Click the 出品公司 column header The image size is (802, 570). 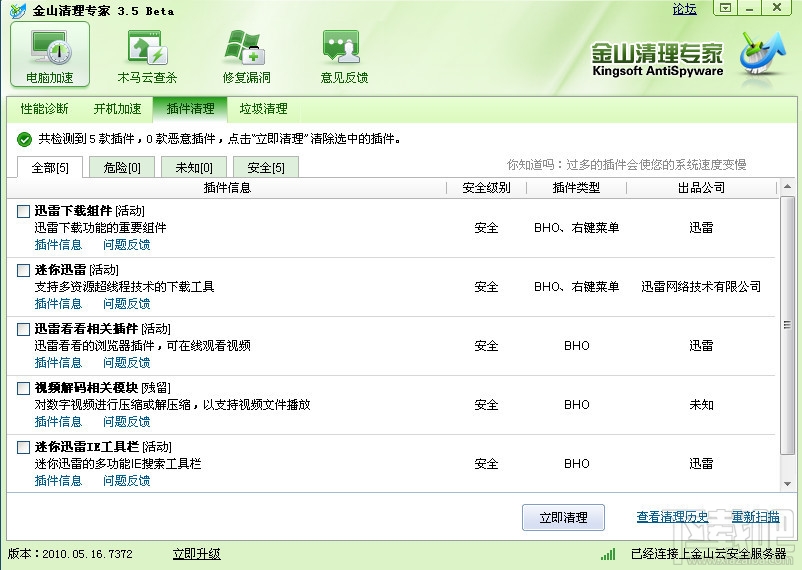701,188
